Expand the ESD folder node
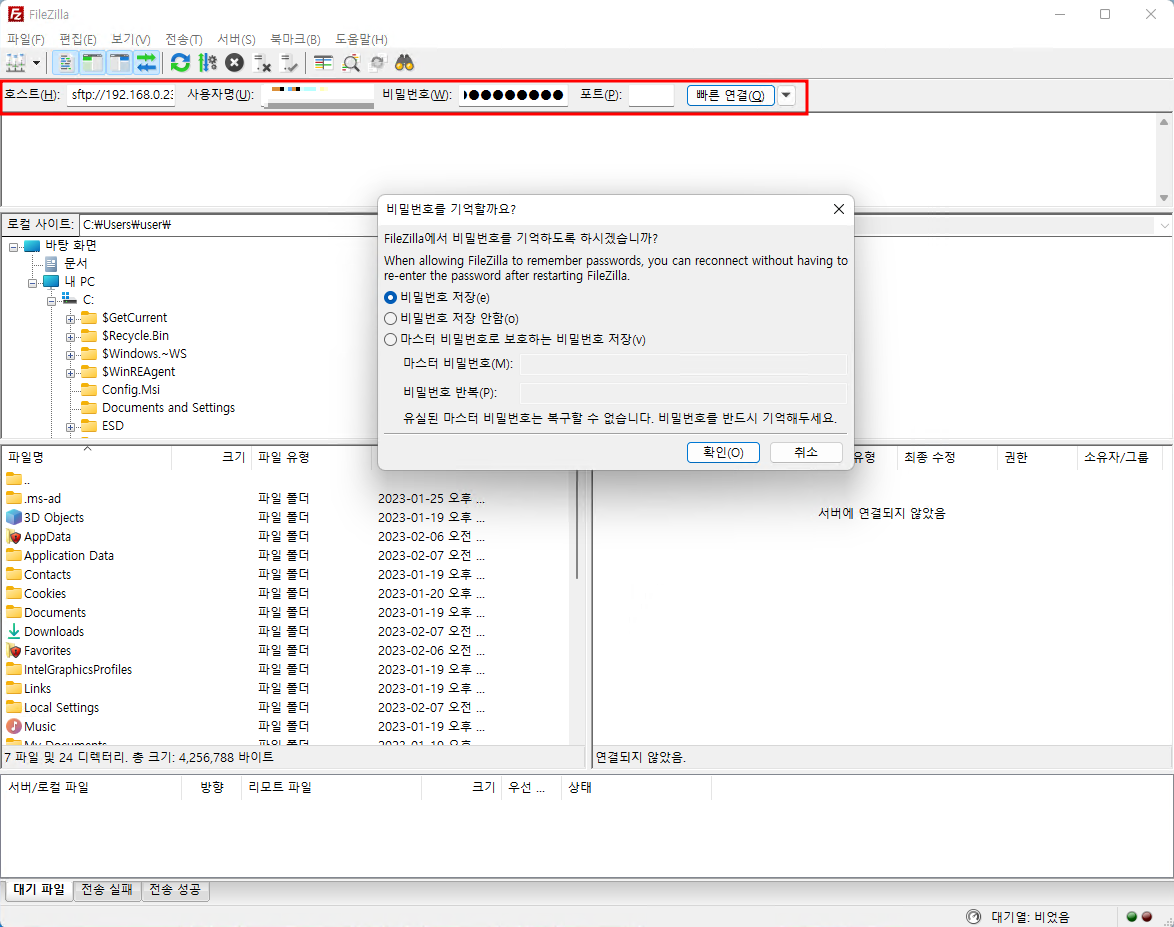The image size is (1174, 927). pos(70,427)
